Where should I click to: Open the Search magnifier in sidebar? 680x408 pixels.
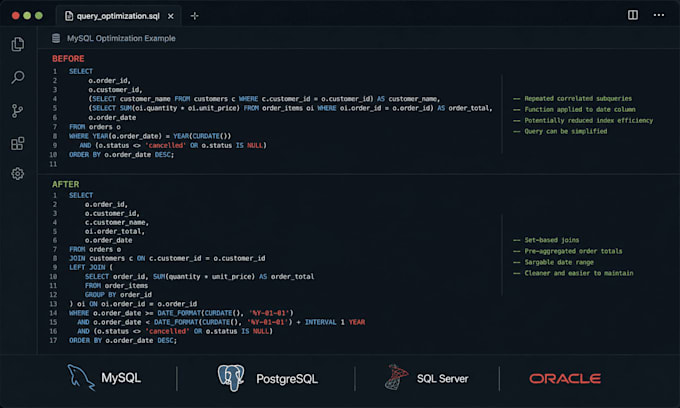[x=18, y=77]
